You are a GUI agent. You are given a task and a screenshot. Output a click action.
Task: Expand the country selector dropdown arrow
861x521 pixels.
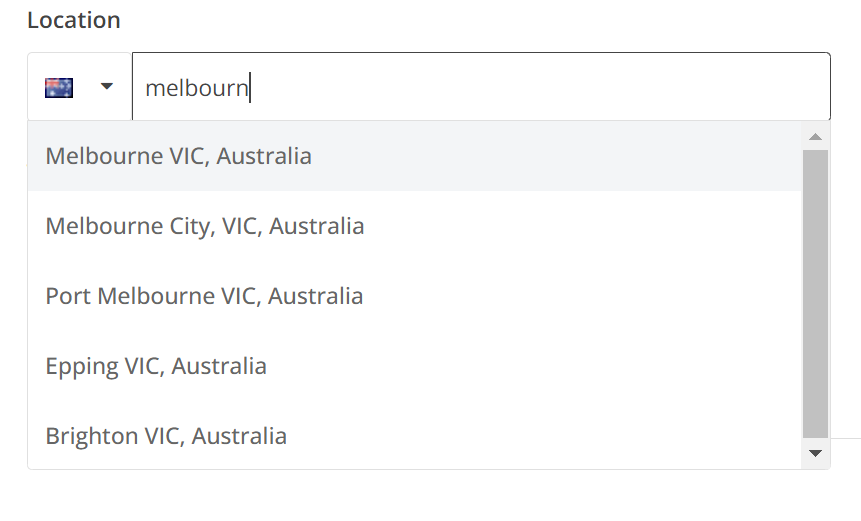107,88
